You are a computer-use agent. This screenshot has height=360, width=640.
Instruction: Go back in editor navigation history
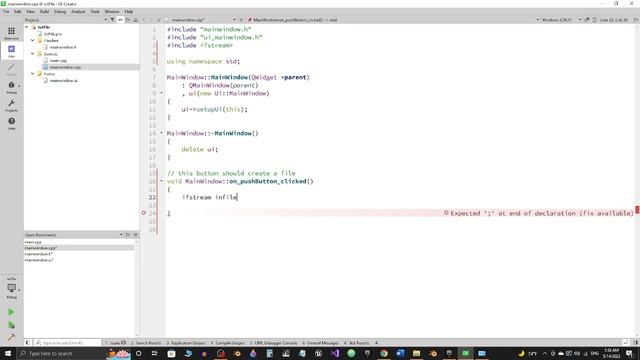tap(144, 20)
